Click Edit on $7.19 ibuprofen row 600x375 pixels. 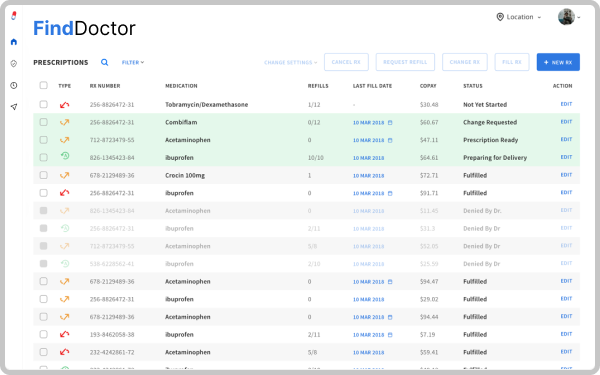[x=566, y=334]
